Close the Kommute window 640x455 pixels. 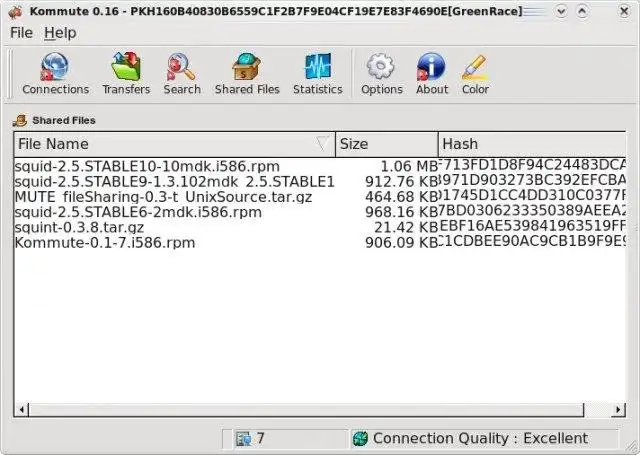pos(624,11)
